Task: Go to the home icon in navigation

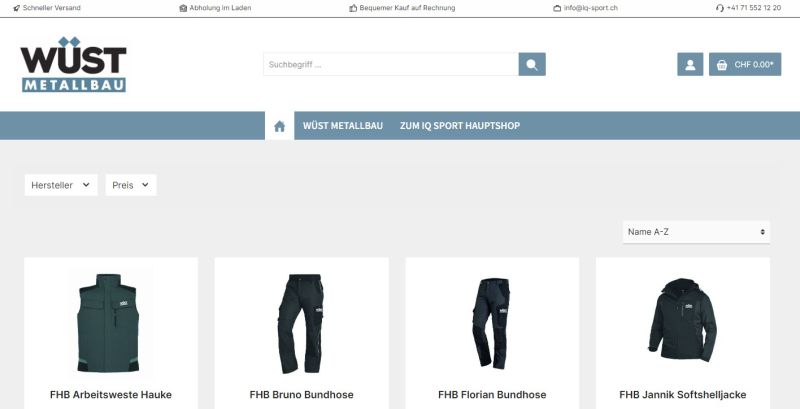Action: [280, 126]
